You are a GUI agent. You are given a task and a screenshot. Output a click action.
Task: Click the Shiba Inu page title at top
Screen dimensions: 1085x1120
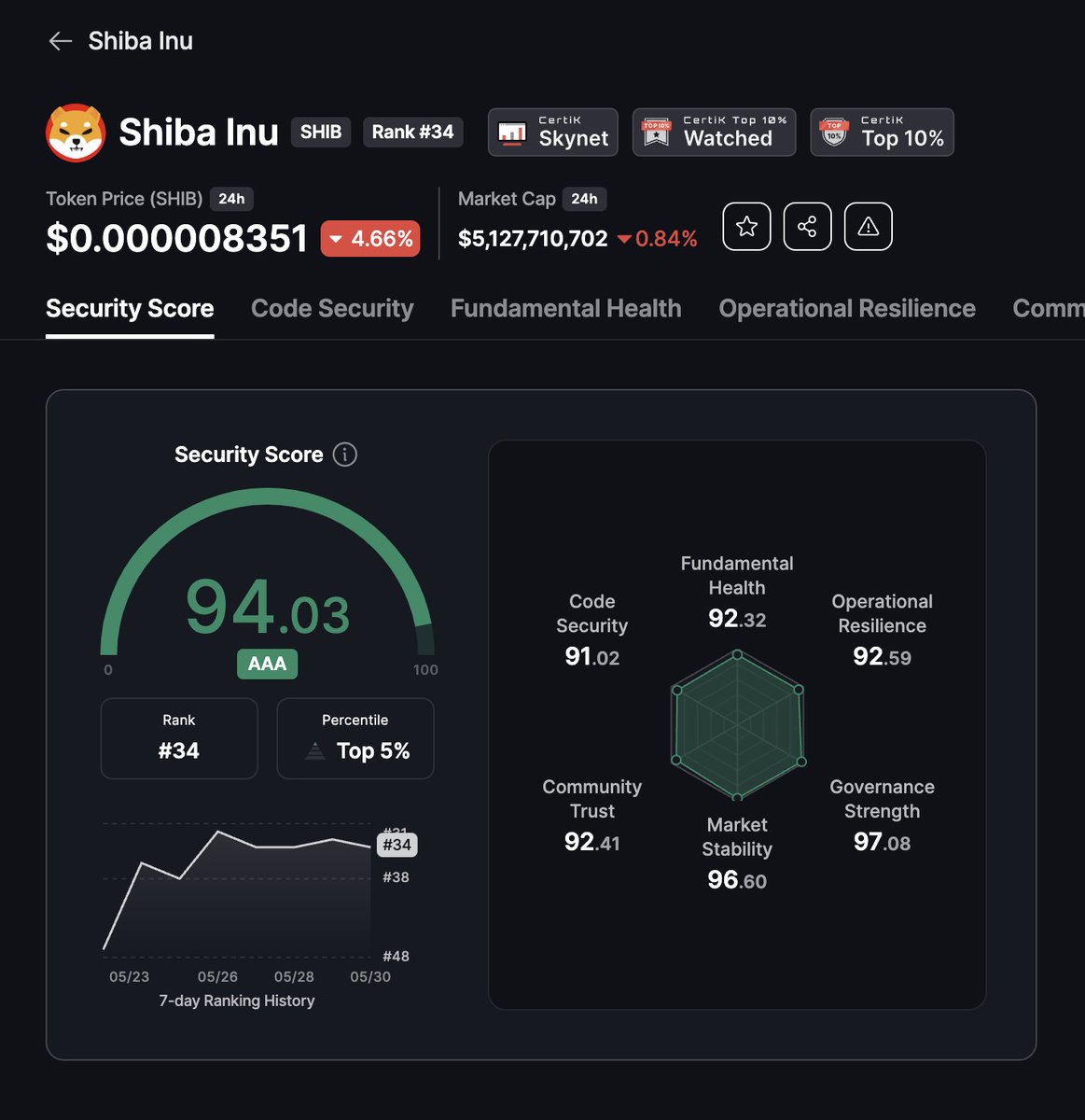click(x=141, y=41)
